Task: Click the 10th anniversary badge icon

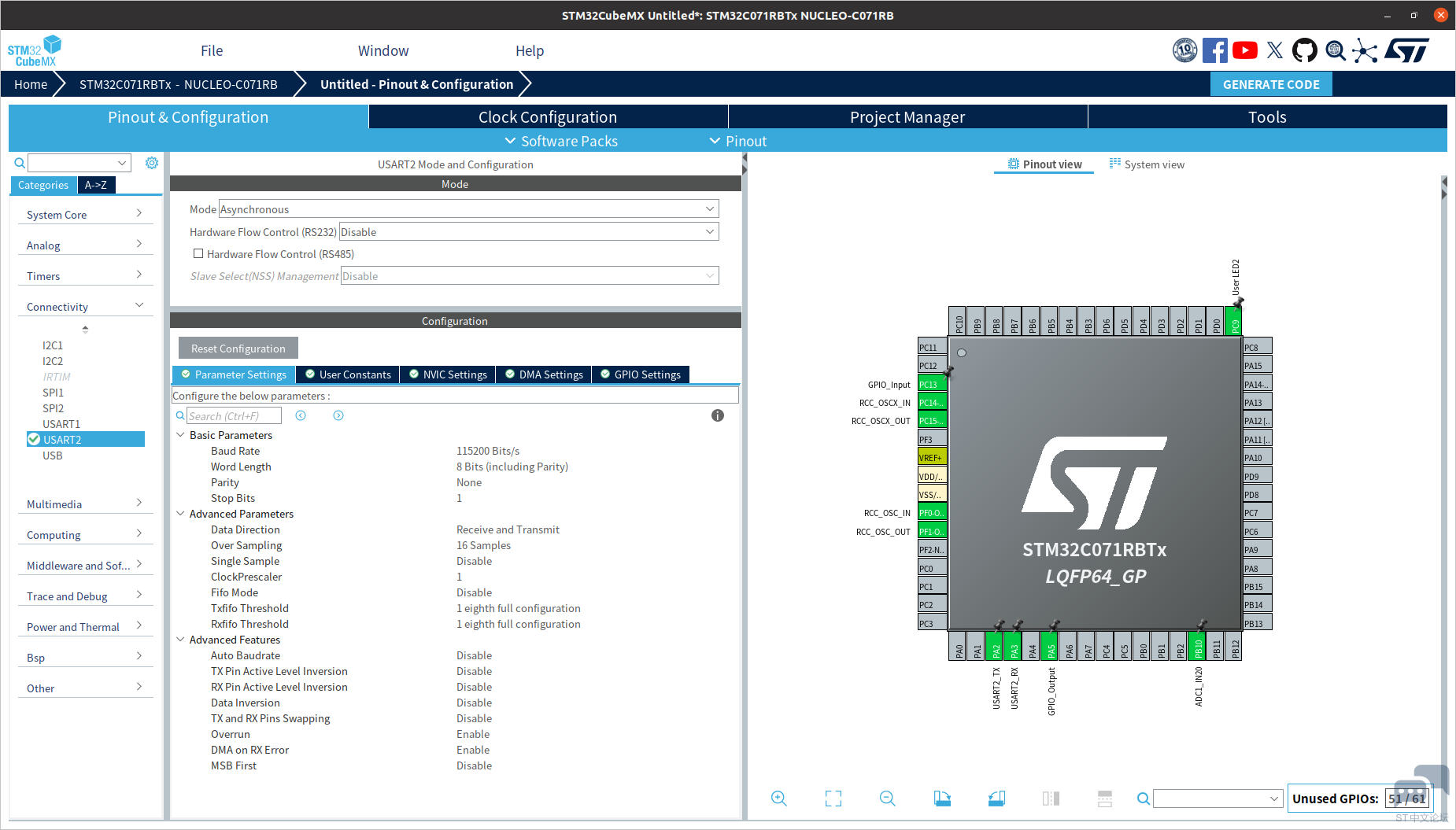Action: click(1184, 51)
